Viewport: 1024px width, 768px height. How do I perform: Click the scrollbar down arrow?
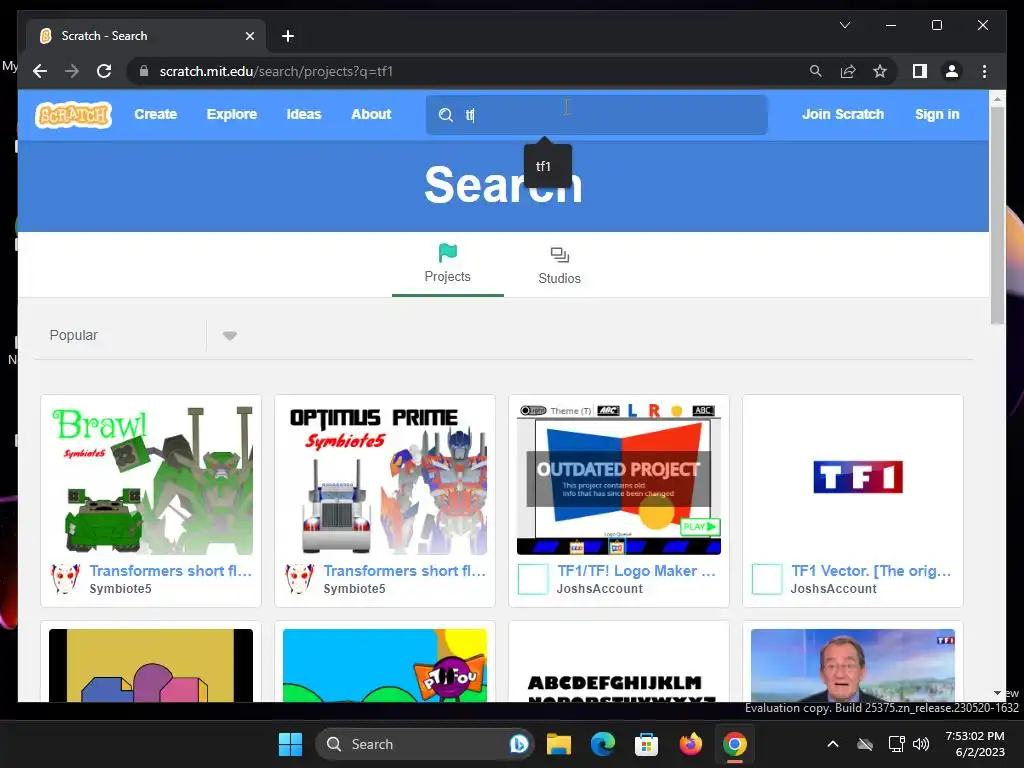point(997,693)
